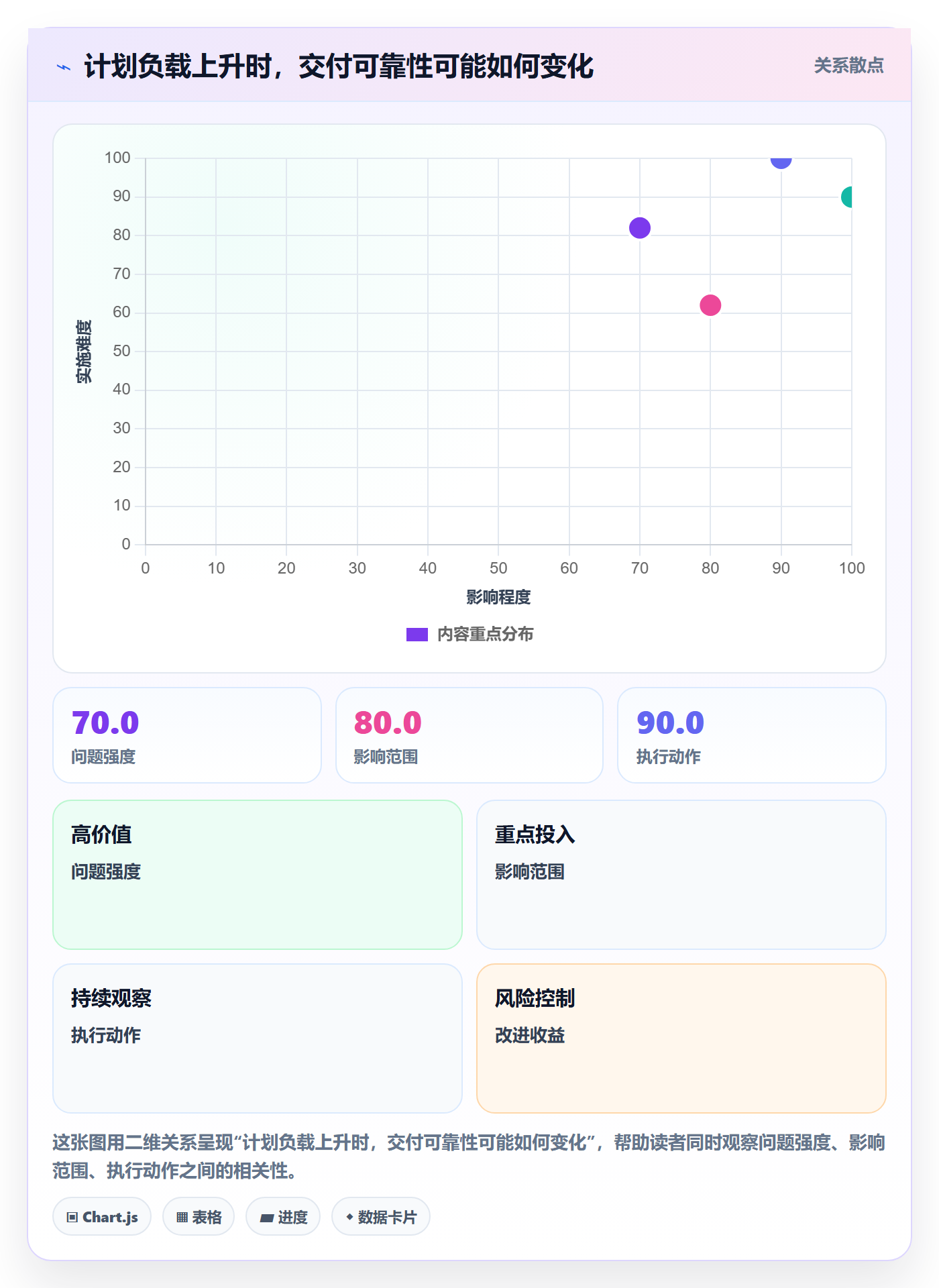Select the 80.0 影响范围 stat card

469,735
